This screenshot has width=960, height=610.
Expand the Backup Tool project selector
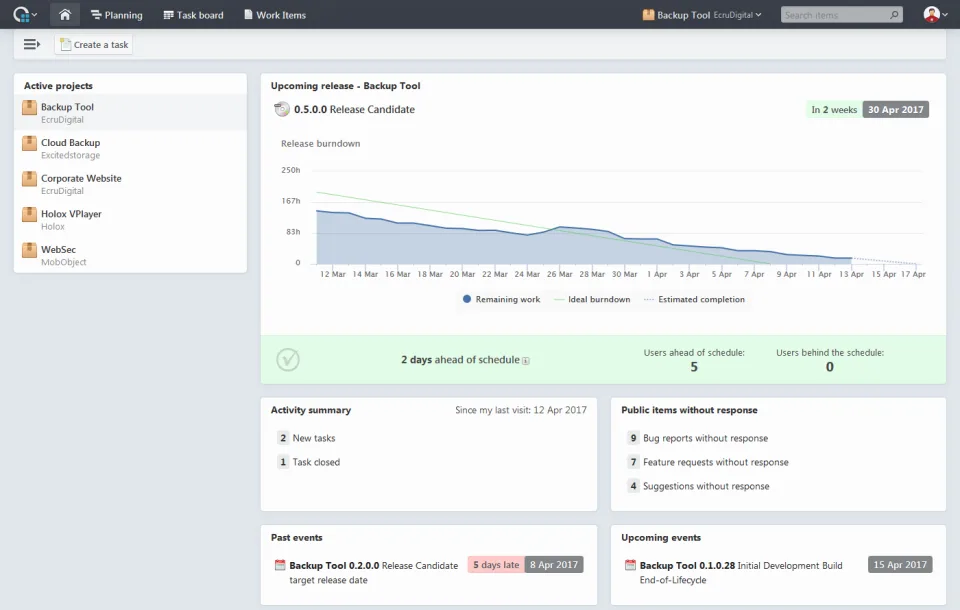click(x=702, y=15)
